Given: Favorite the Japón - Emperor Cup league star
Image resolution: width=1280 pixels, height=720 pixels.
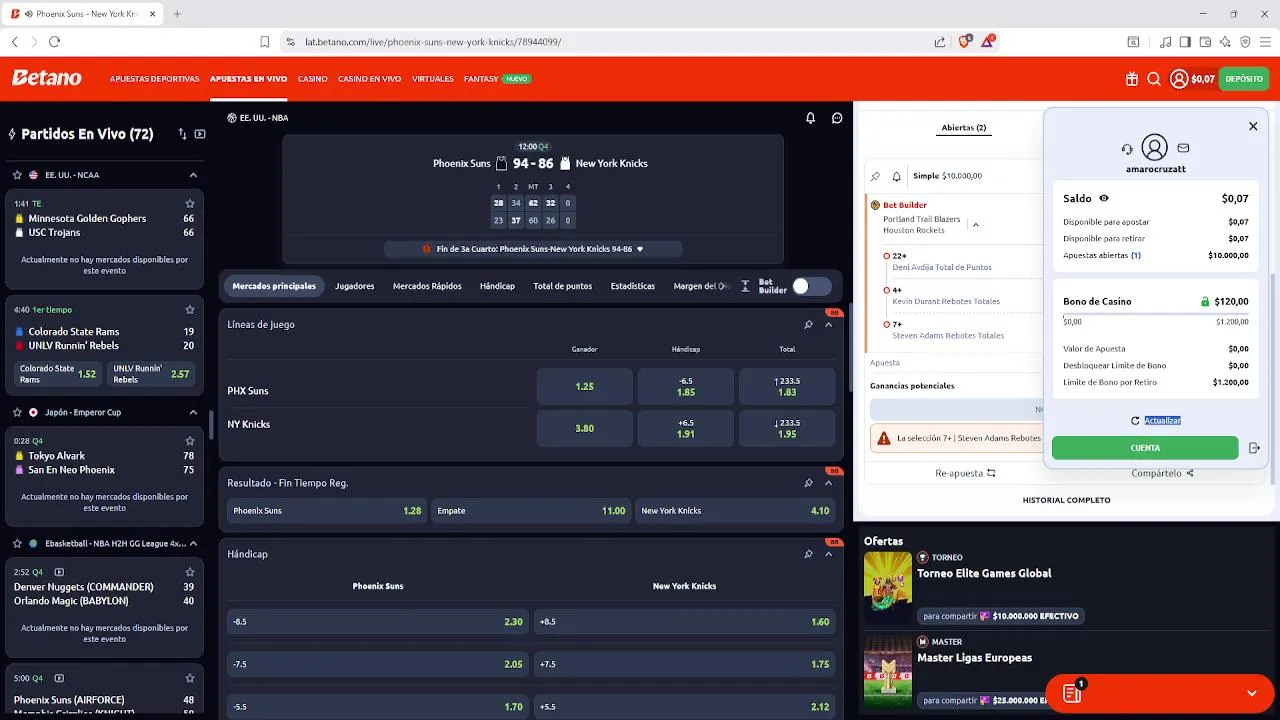Looking at the screenshot, I should coord(17,412).
